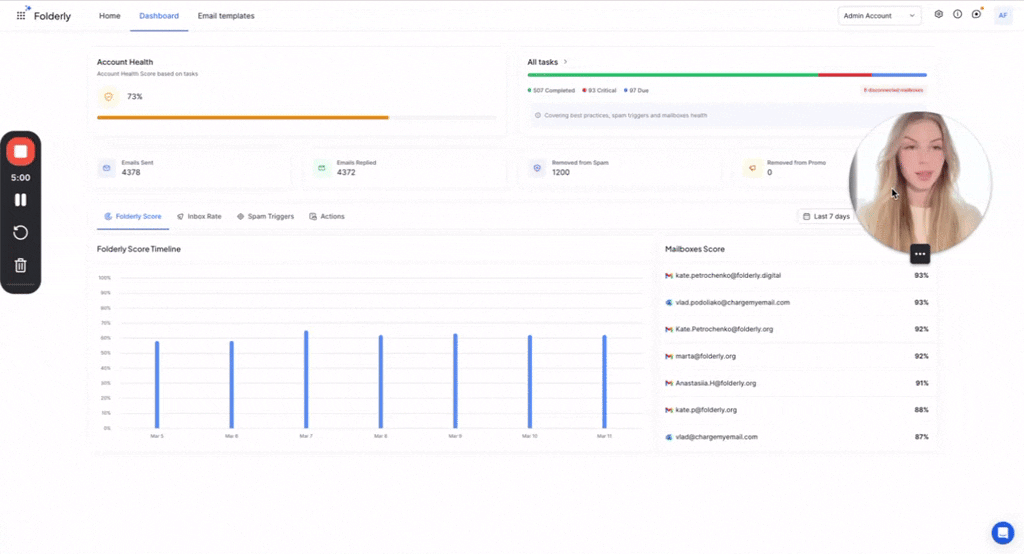Open the Last 7 days date selector
1024x554 pixels.
[826, 216]
